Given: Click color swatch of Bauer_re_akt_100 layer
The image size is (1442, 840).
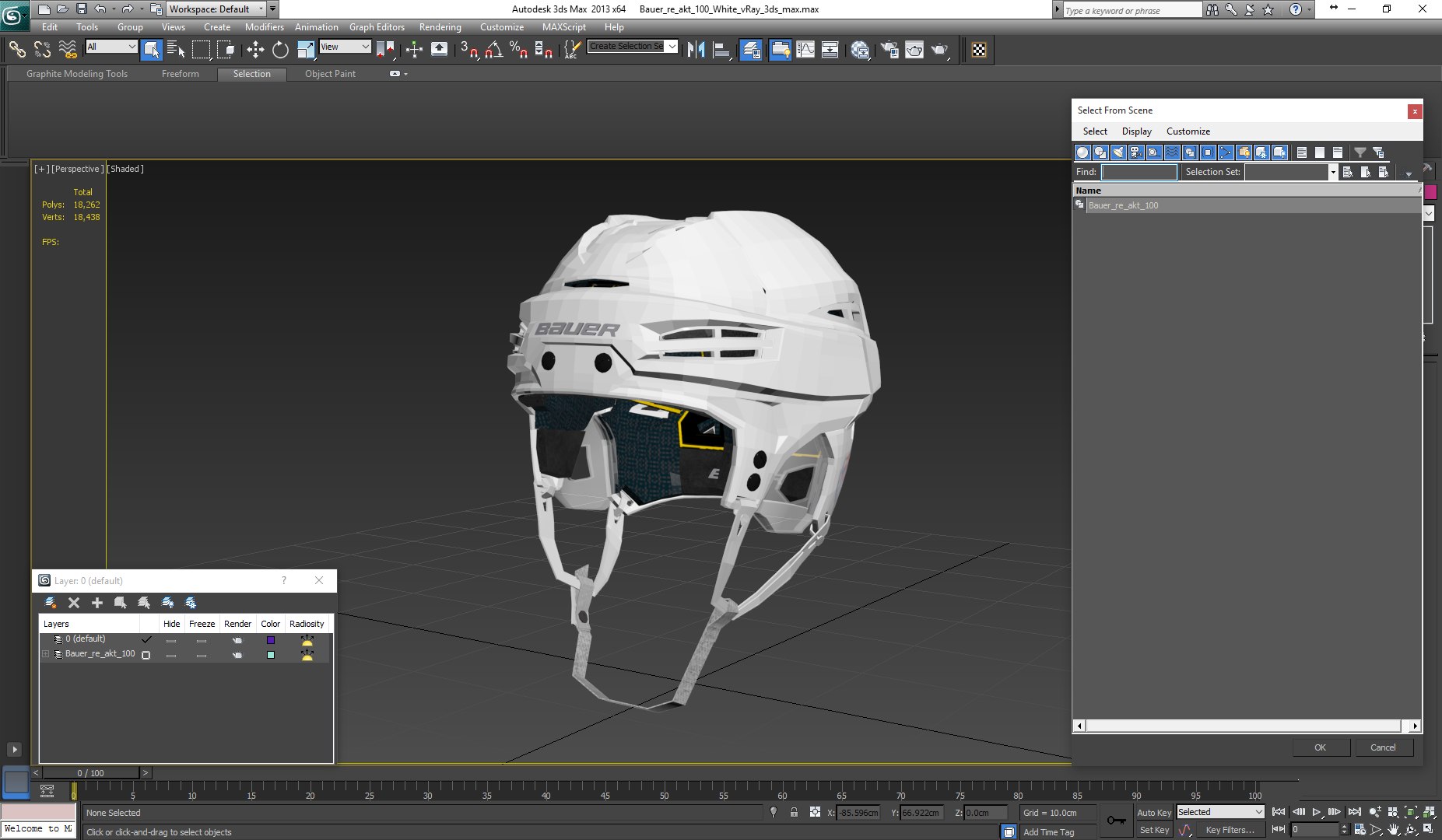Looking at the screenshot, I should tap(270, 655).
